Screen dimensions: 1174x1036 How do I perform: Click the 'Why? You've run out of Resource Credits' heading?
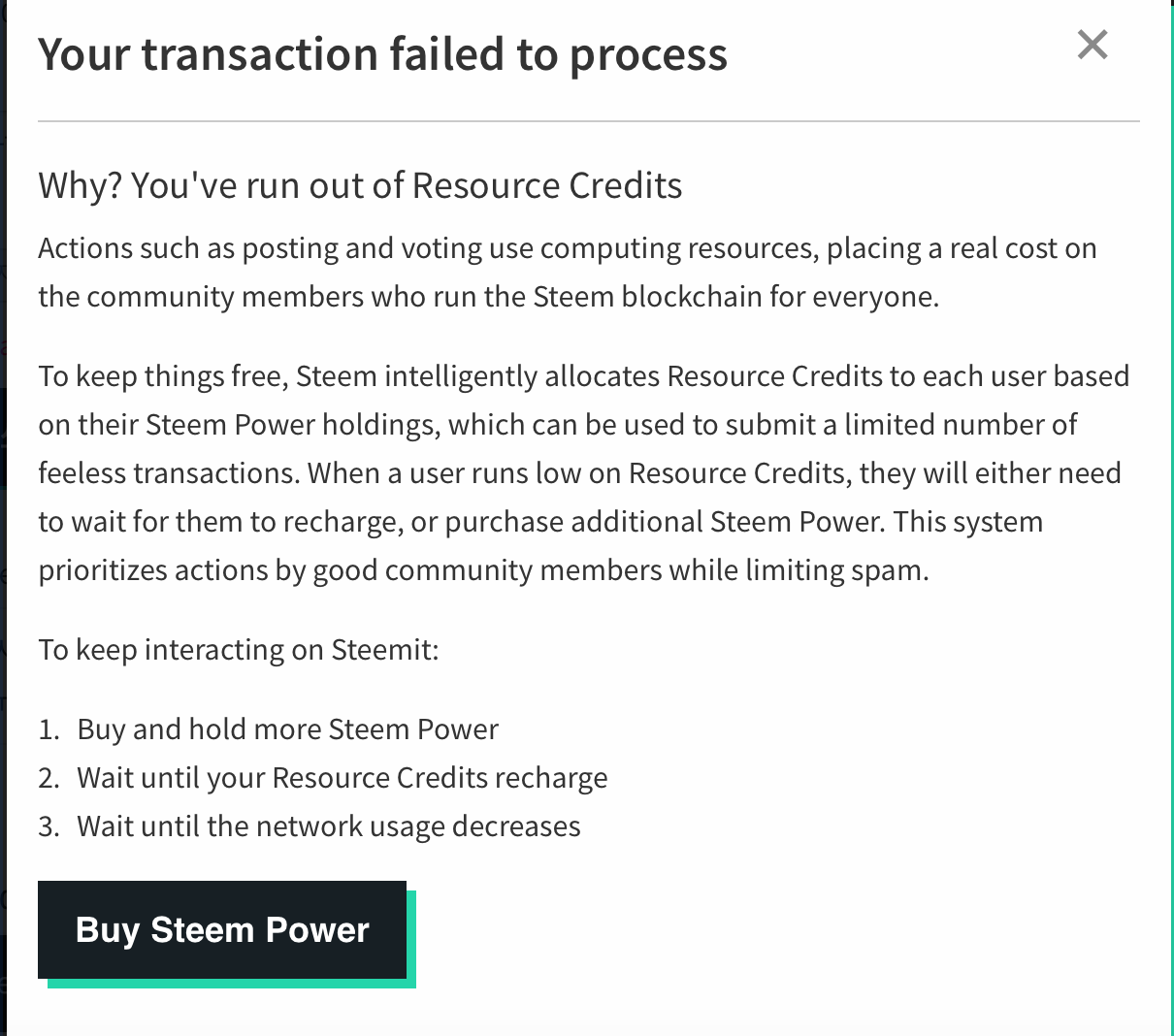[x=360, y=185]
